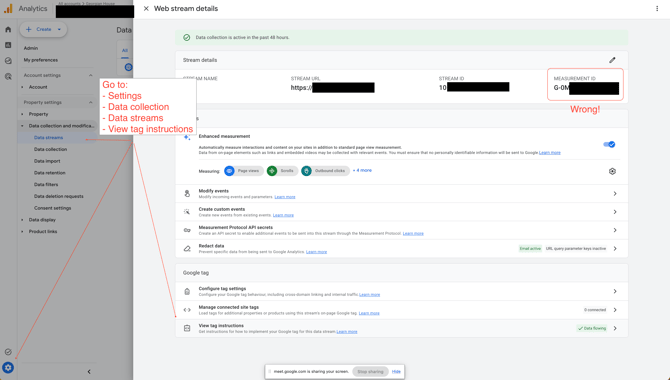The image size is (670, 380).
Task: Select Data import in sidebar
Action: click(47, 161)
